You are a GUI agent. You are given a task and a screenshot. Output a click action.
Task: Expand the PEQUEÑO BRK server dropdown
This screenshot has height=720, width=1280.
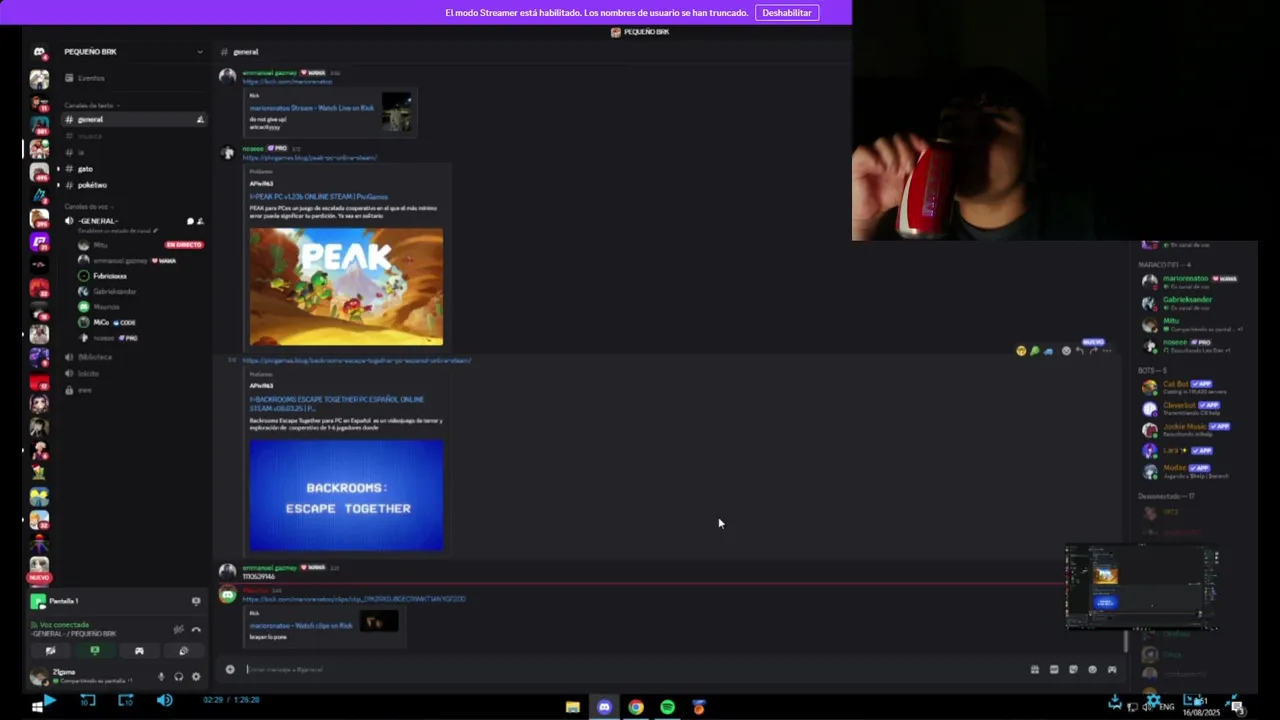coord(199,52)
